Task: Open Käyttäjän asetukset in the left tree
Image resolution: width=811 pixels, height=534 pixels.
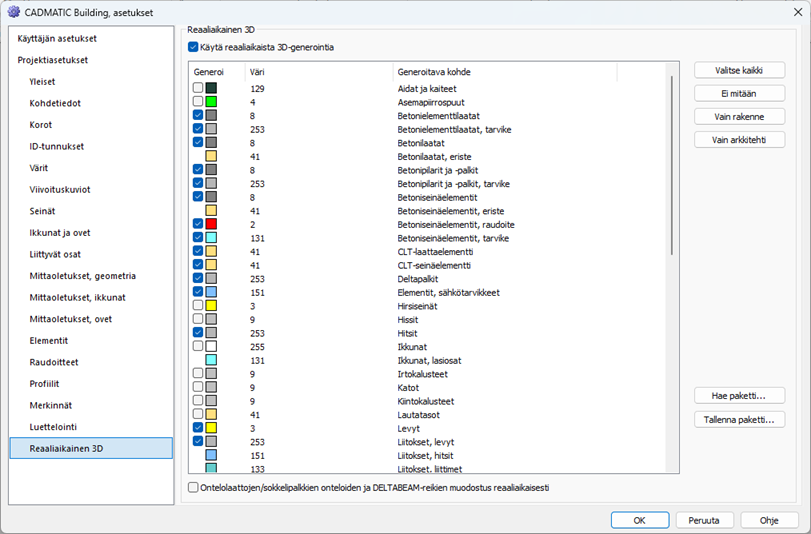Action: (x=57, y=38)
